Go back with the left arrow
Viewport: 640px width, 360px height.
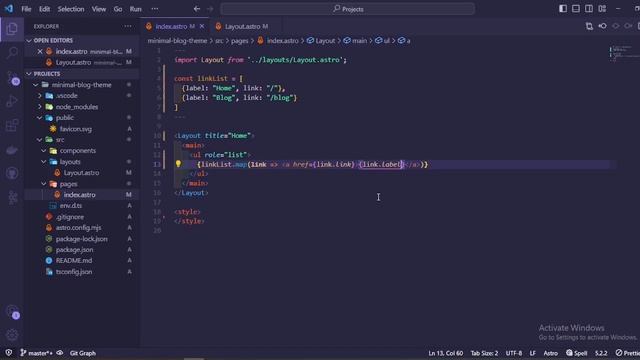[197, 9]
